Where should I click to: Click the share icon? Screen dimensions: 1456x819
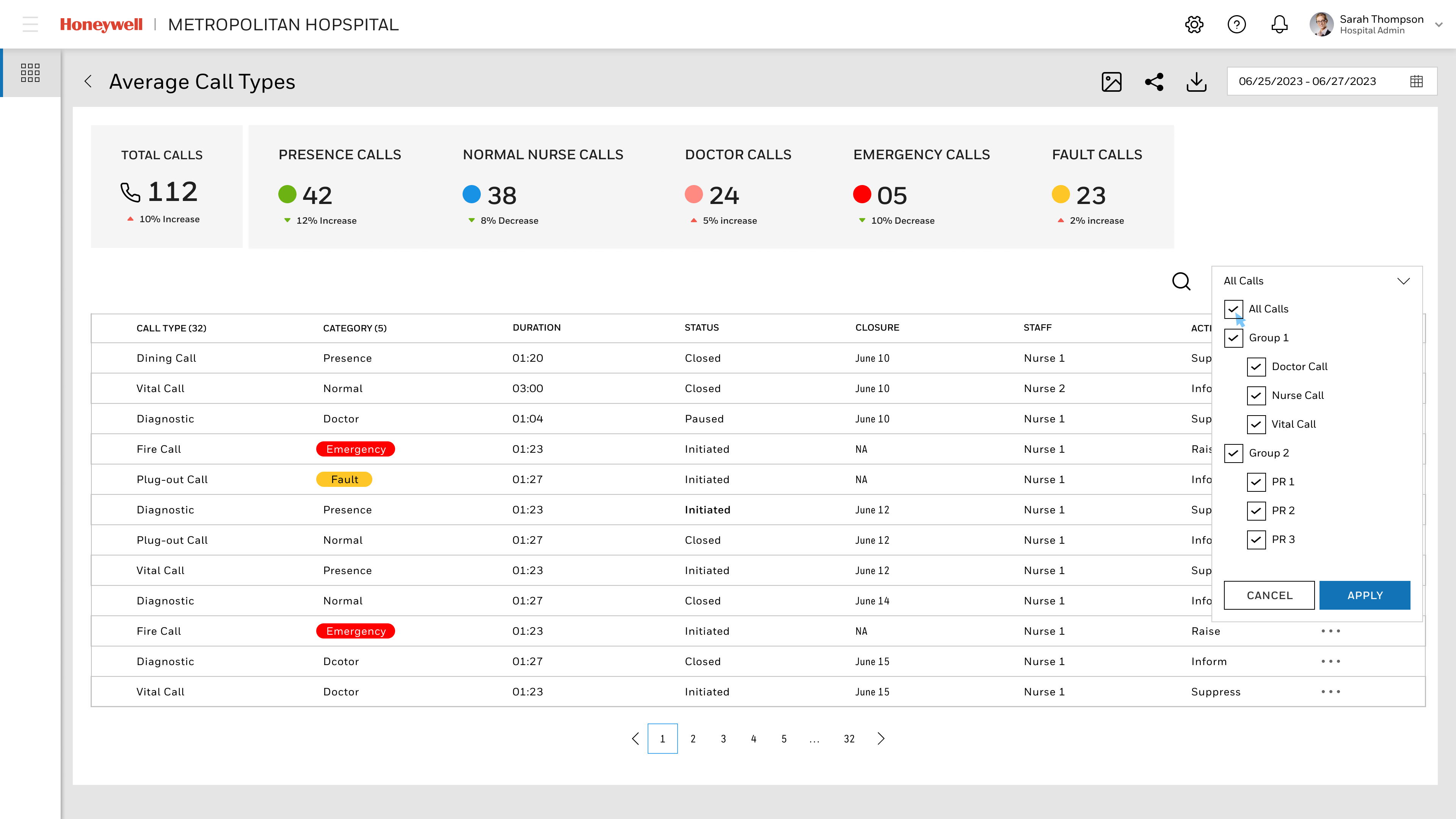tap(1153, 82)
